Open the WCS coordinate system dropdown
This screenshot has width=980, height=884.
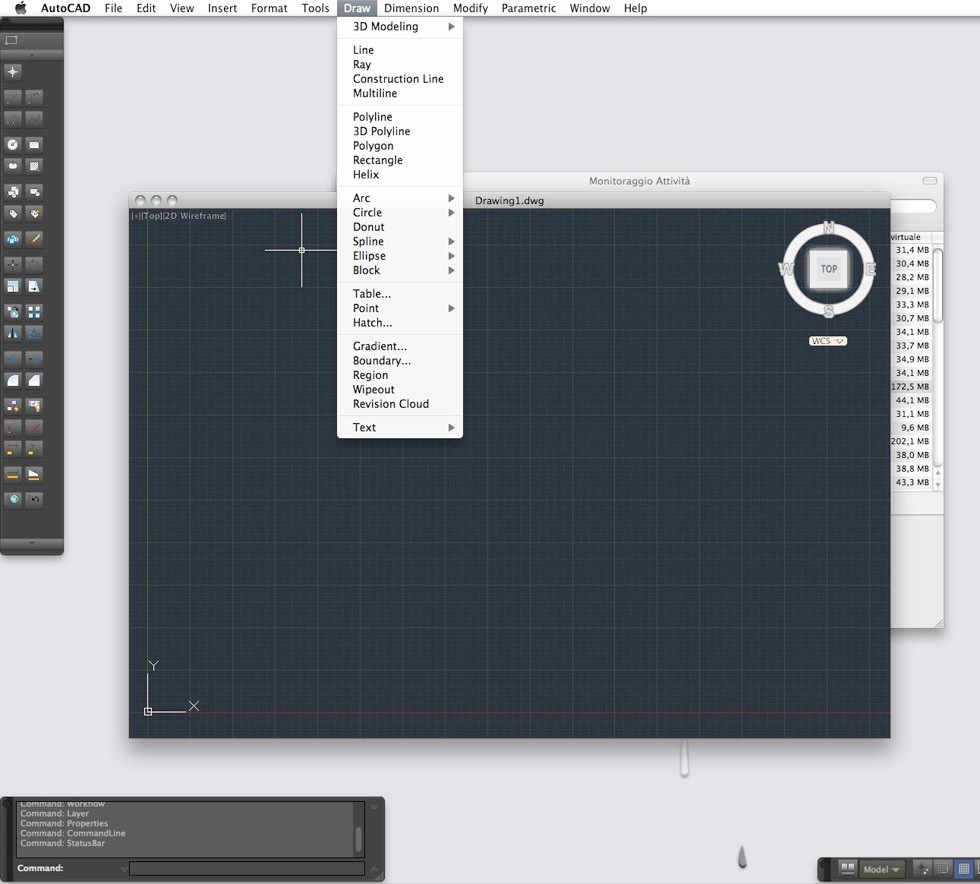click(828, 341)
